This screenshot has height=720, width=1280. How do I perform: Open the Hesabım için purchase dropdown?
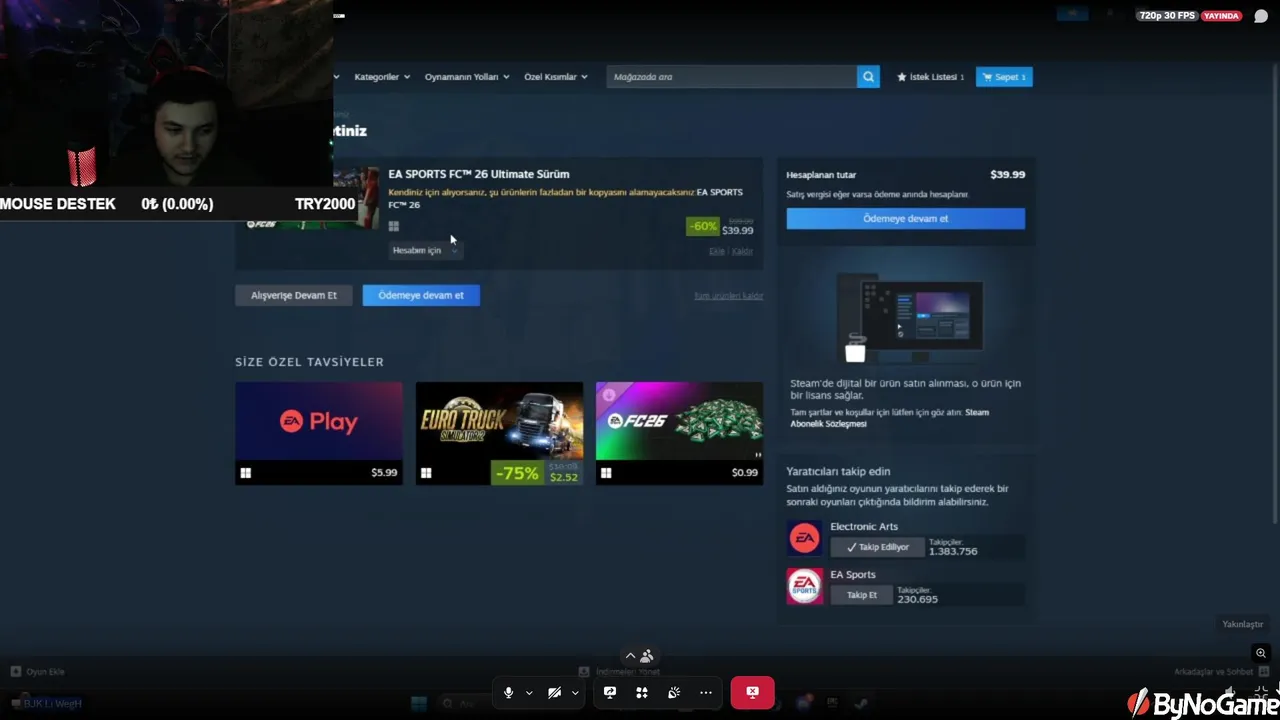[x=425, y=250]
